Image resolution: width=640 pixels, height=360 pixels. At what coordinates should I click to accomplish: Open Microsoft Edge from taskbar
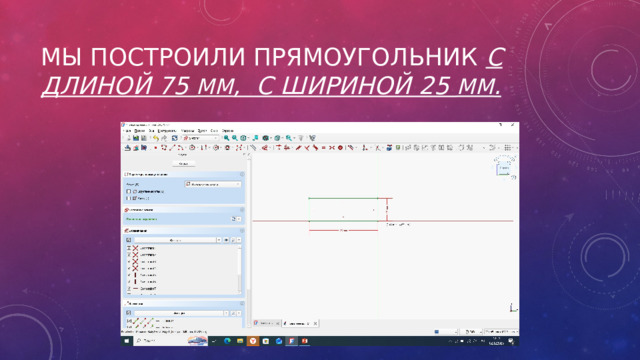(227, 341)
